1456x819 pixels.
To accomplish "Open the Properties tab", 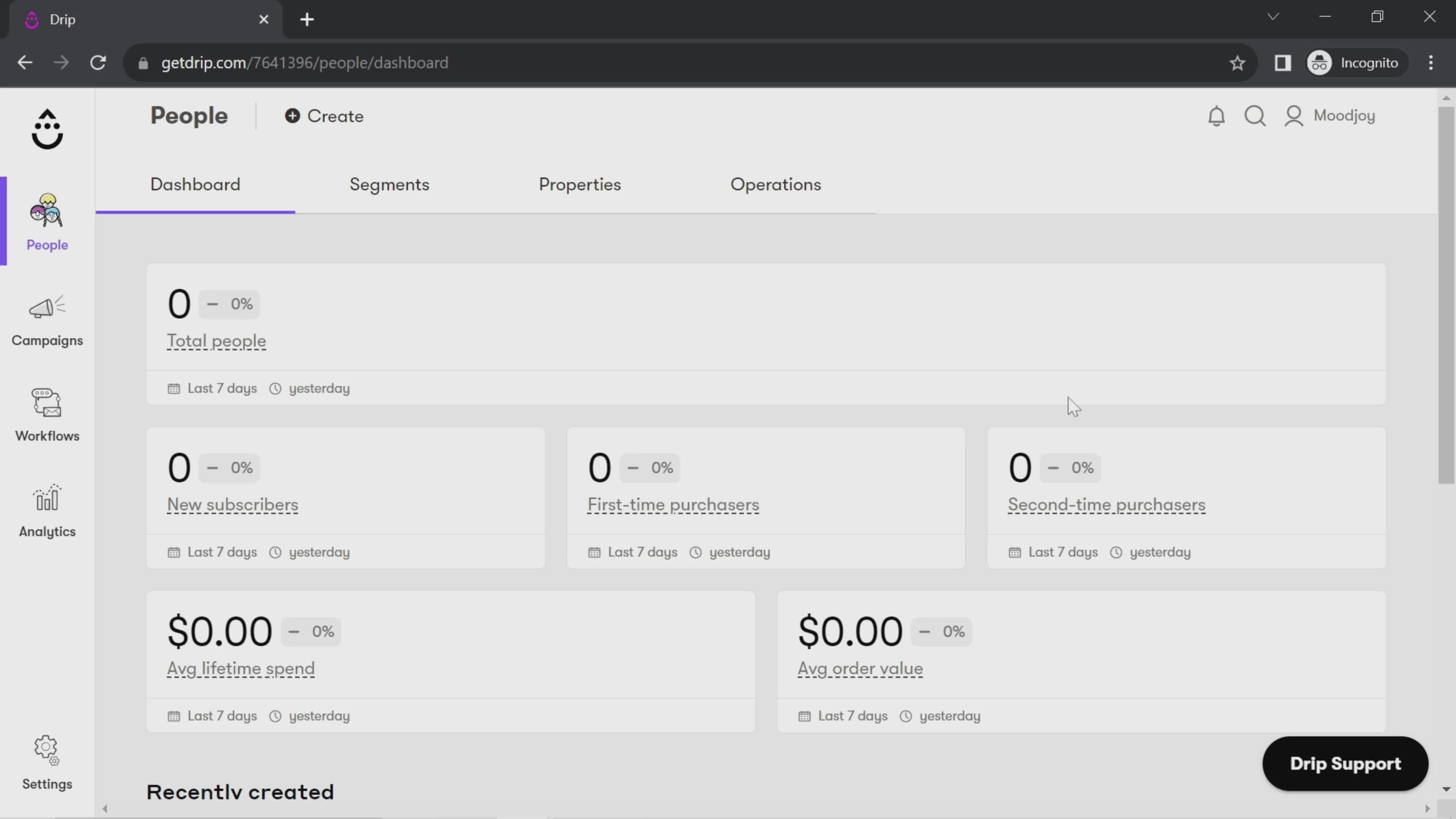I will pyautogui.click(x=579, y=185).
